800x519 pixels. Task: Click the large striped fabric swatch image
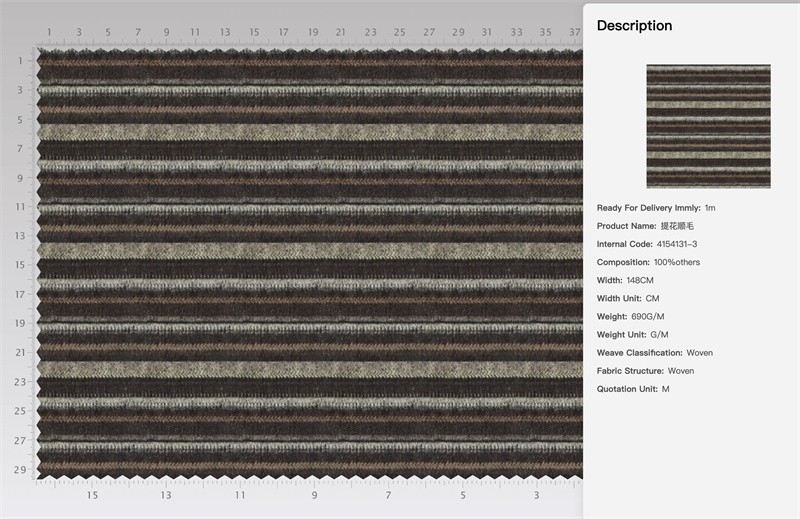pyautogui.click(x=309, y=264)
